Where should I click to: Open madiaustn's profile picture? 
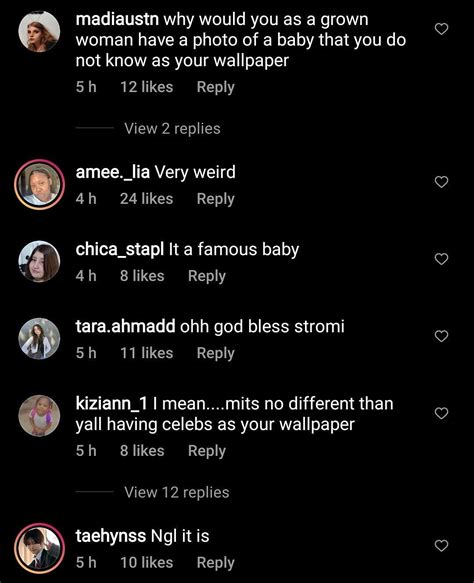(39, 31)
